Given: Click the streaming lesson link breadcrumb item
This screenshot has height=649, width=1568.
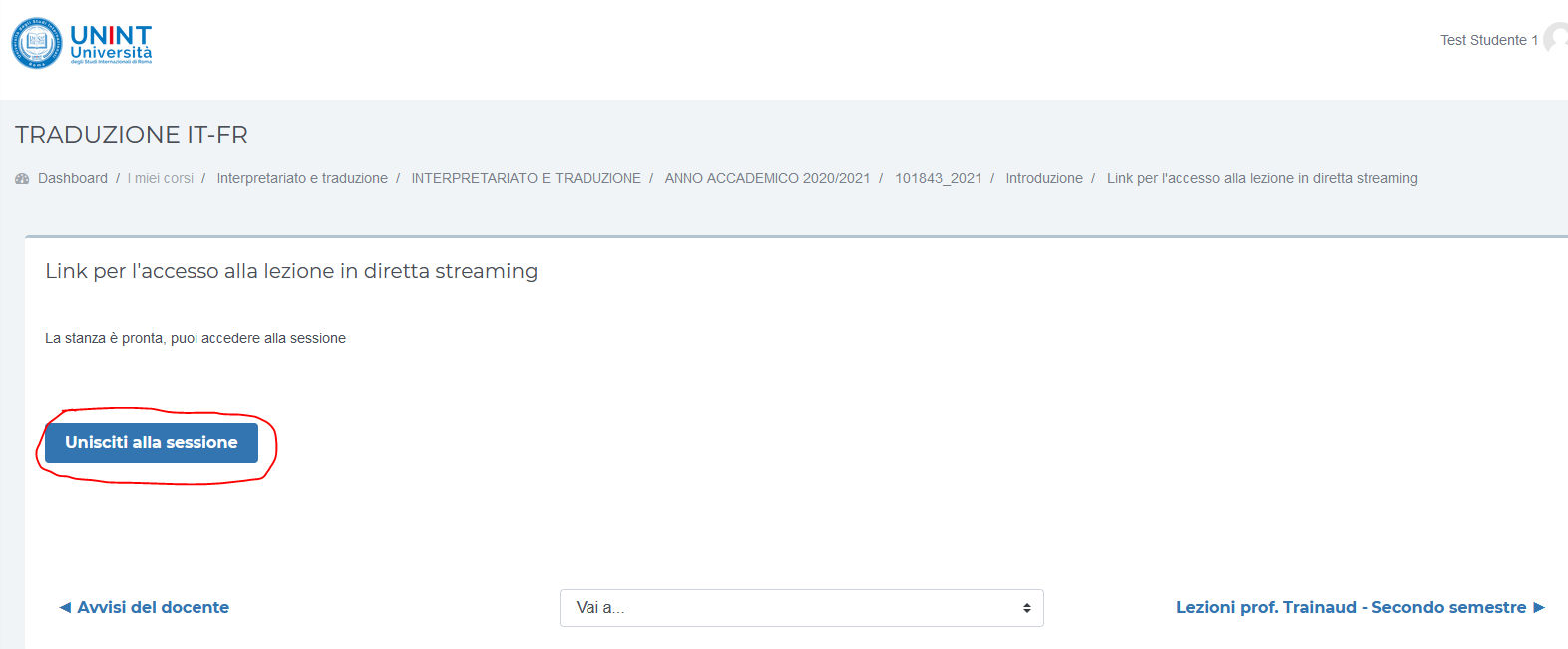Looking at the screenshot, I should 1263,178.
